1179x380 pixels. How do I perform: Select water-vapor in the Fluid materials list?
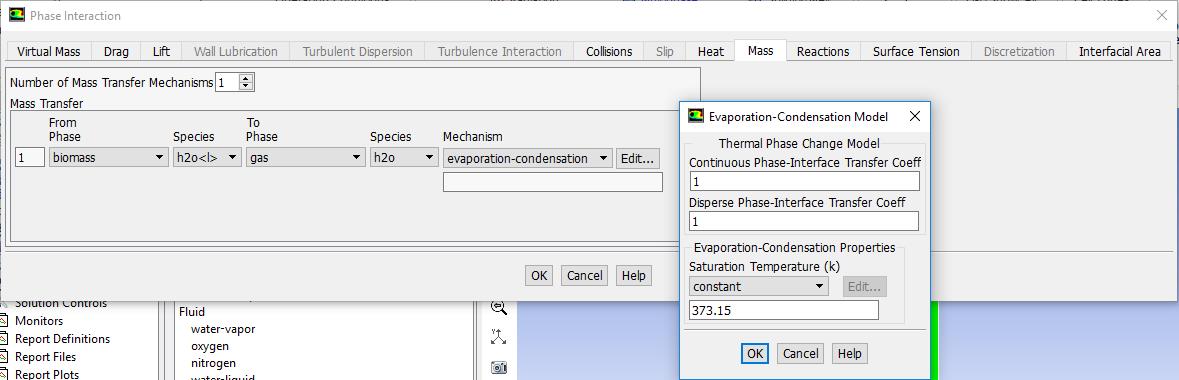point(223,329)
